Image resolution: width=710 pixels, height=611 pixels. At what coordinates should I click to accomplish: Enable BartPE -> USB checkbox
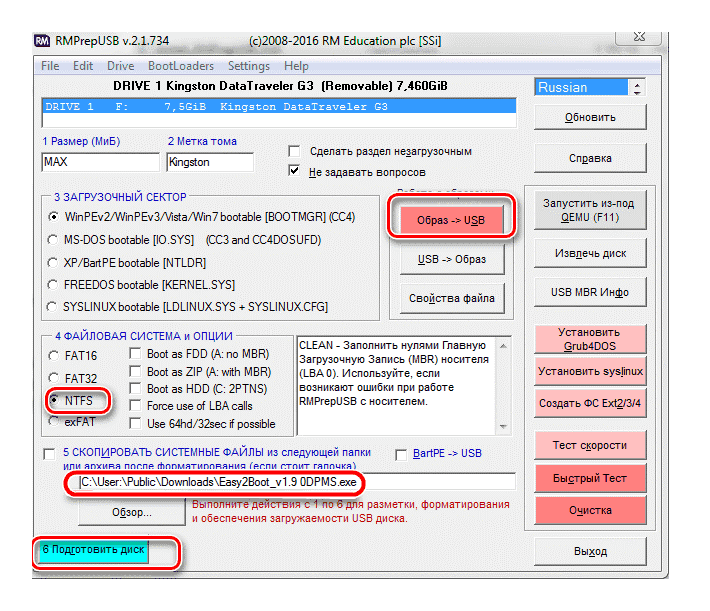coord(401,455)
